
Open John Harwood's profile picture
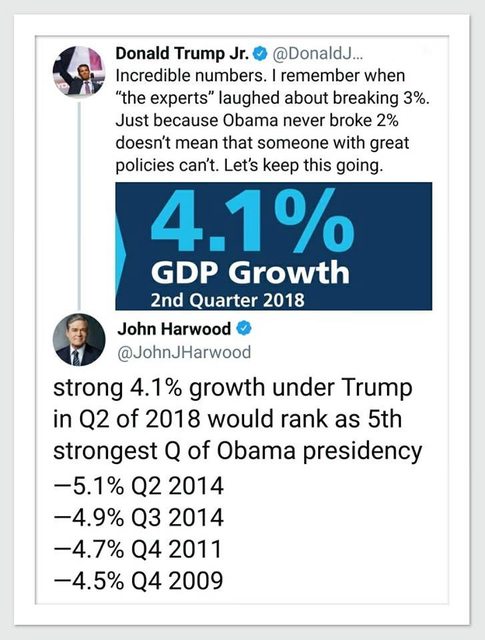[x=79, y=340]
